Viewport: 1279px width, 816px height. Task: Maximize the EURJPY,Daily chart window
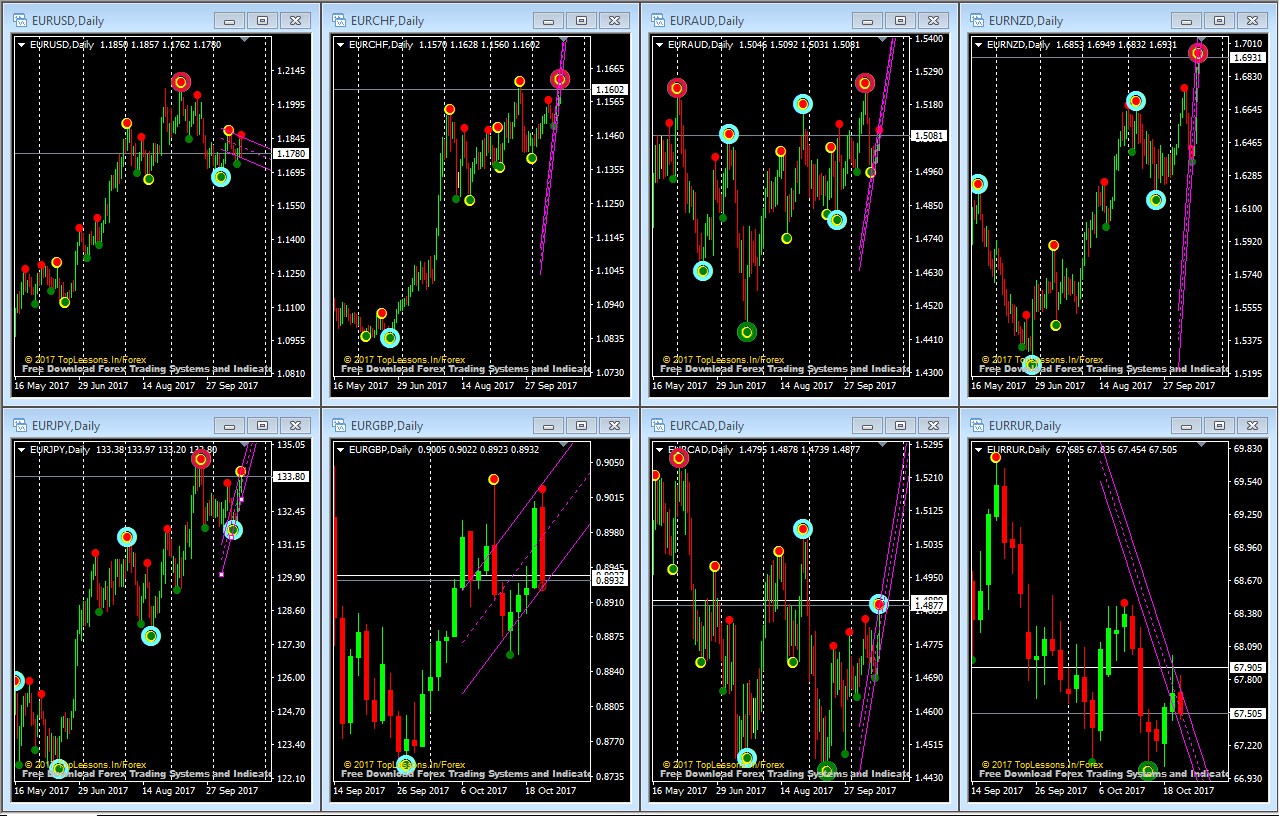pos(262,425)
